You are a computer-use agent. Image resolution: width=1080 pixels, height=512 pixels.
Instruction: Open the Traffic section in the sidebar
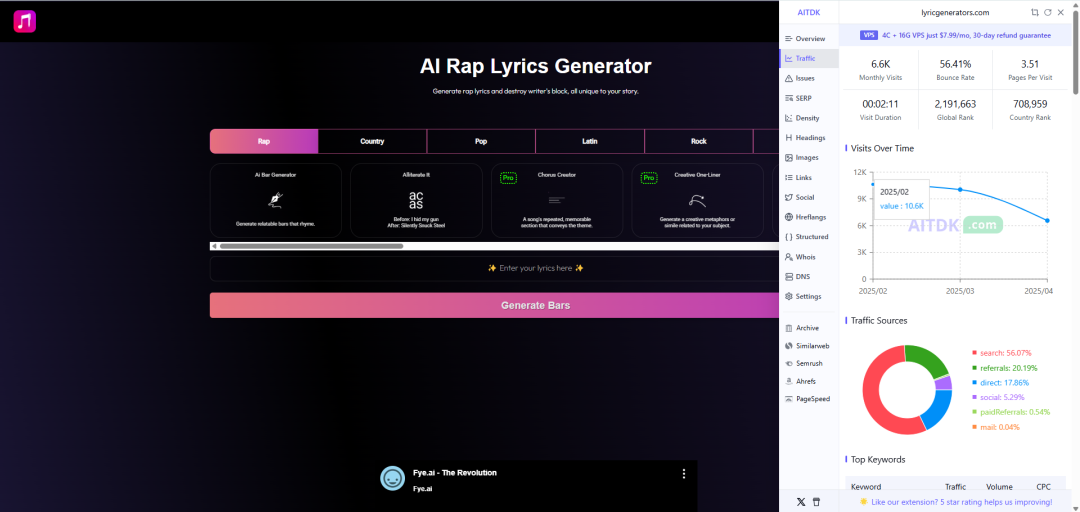(x=809, y=59)
